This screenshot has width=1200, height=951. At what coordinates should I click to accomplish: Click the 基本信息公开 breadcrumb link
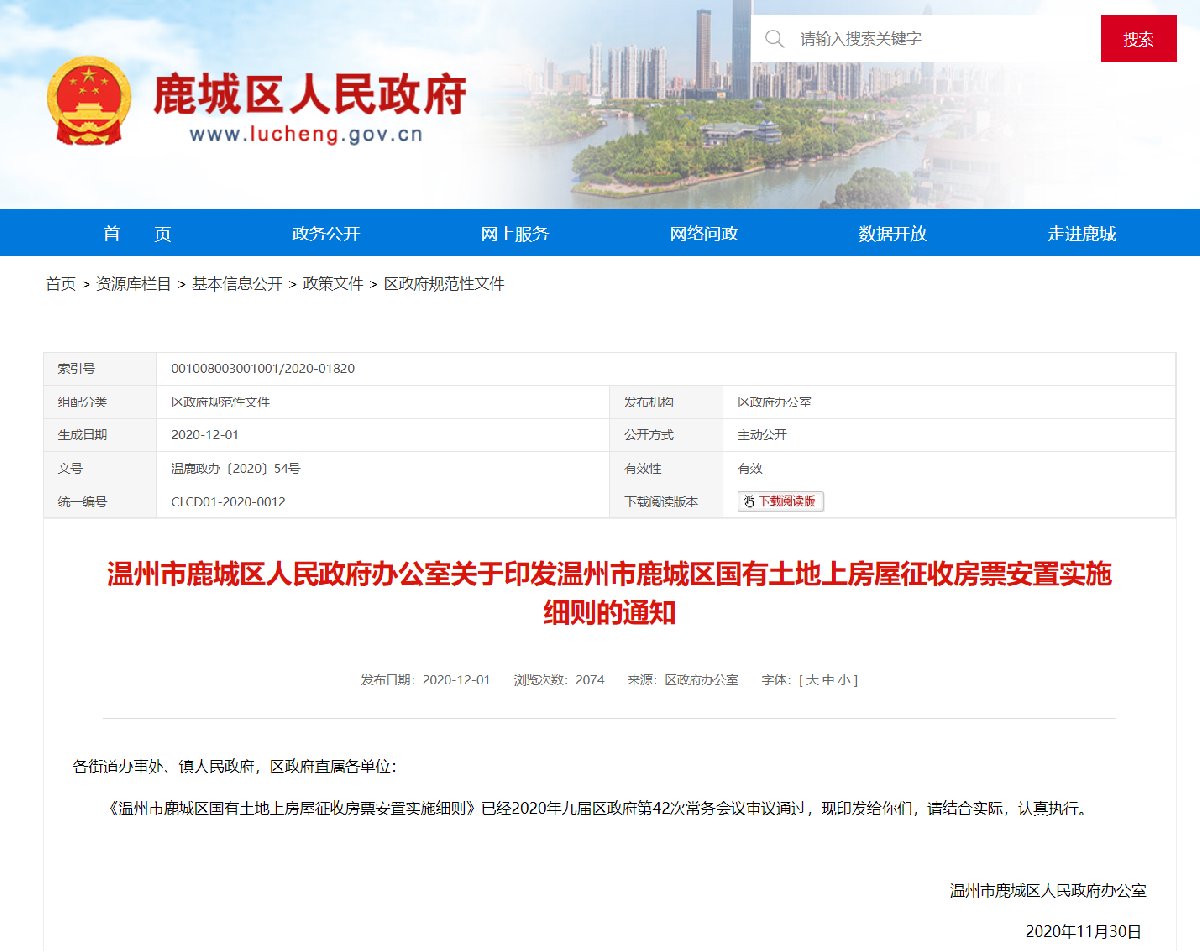(237, 284)
